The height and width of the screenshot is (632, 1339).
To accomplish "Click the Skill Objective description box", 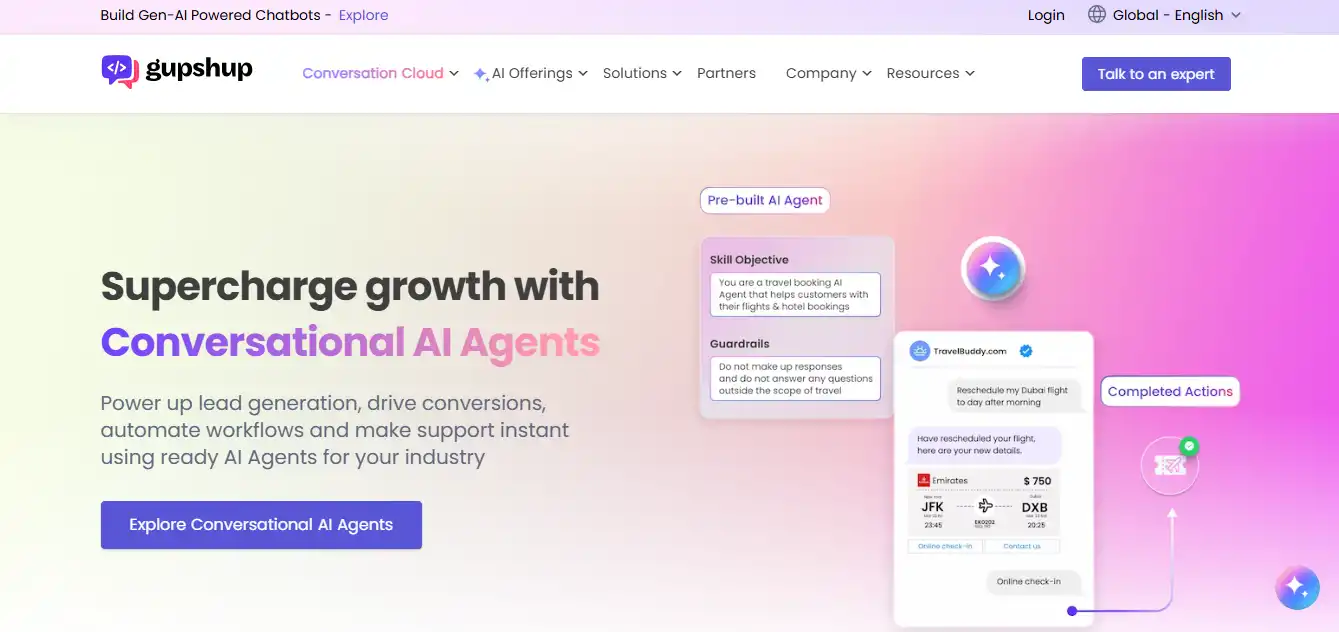I will [x=795, y=295].
